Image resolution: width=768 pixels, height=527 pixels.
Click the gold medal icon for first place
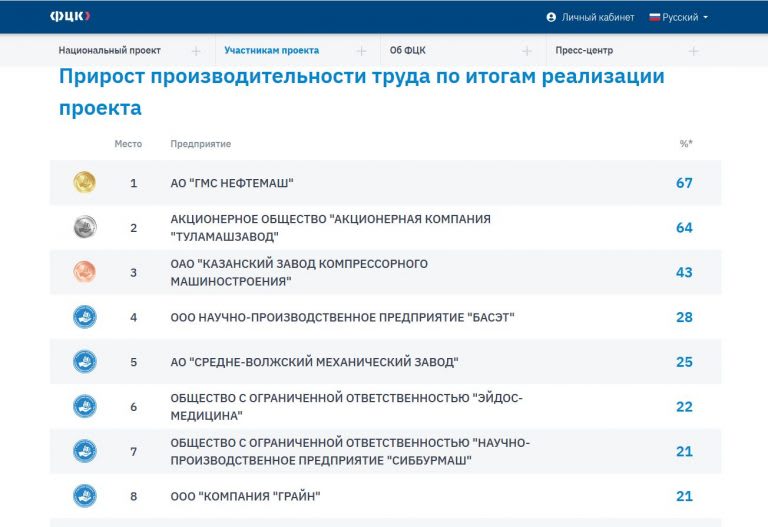point(84,183)
